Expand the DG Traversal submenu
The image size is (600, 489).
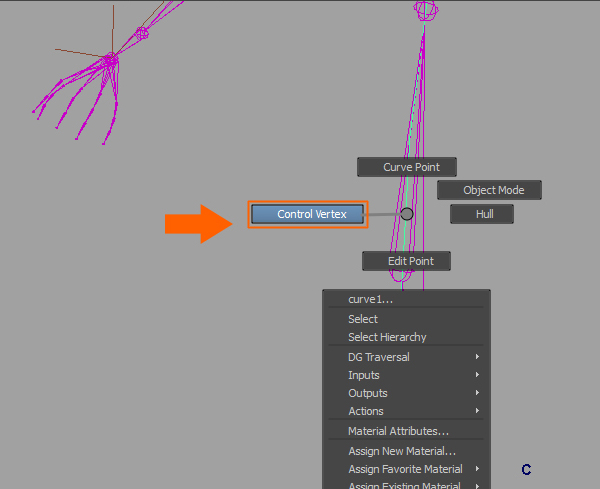click(406, 357)
